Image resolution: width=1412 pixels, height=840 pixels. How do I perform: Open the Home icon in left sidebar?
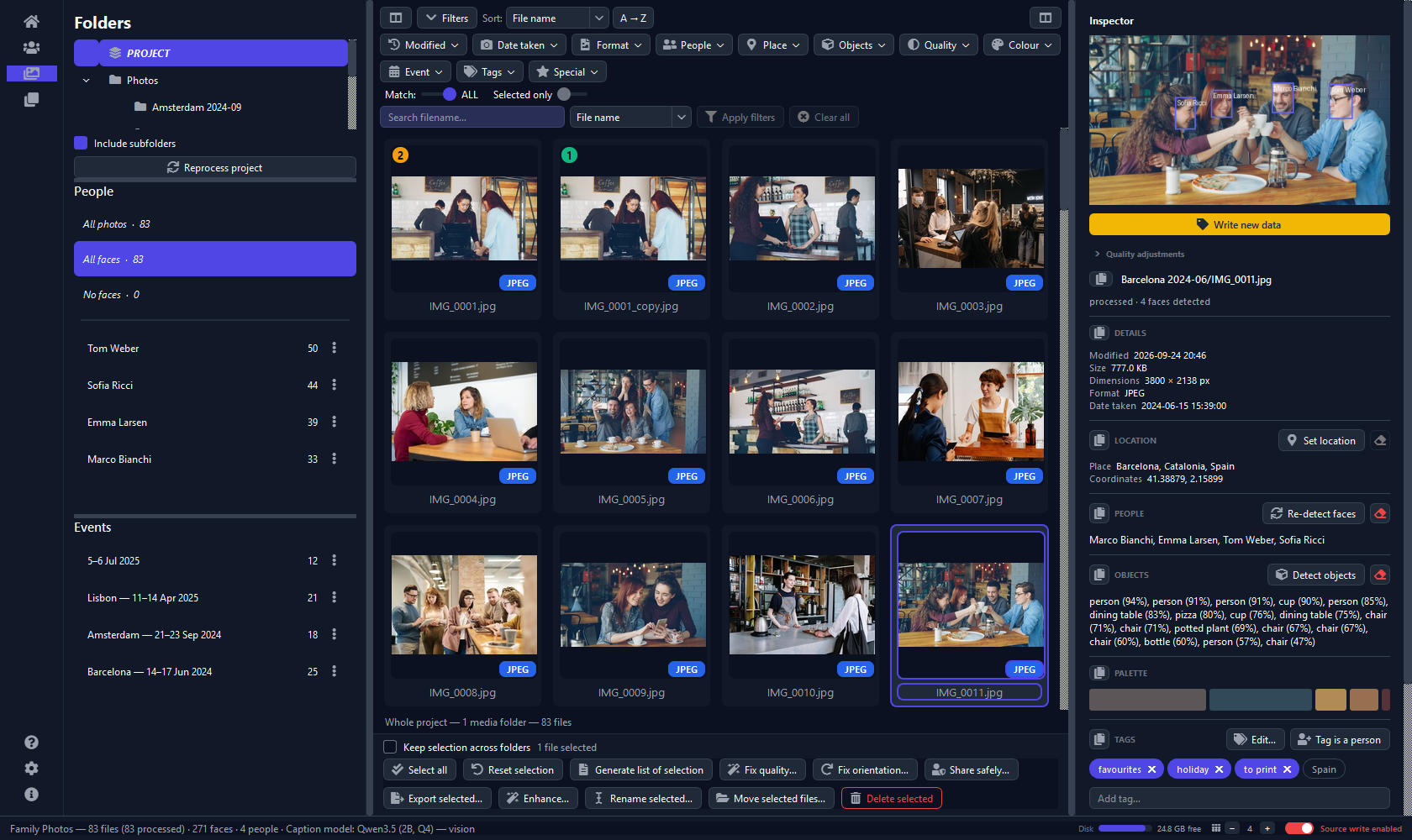pyautogui.click(x=31, y=22)
